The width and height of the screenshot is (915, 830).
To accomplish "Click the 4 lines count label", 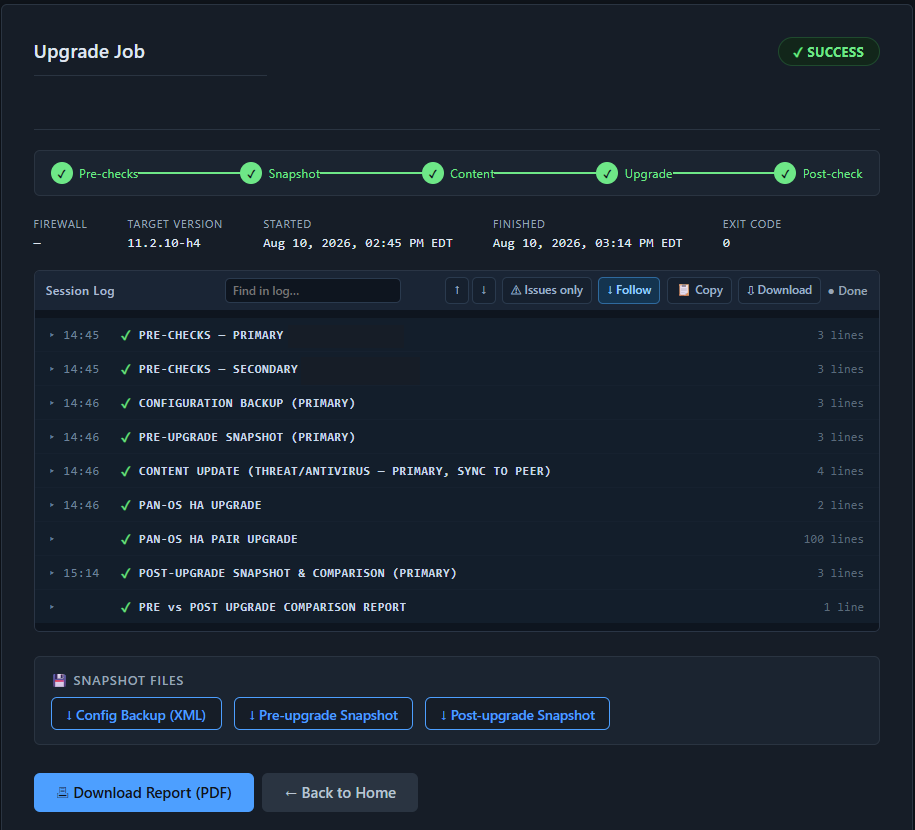I will [840, 471].
